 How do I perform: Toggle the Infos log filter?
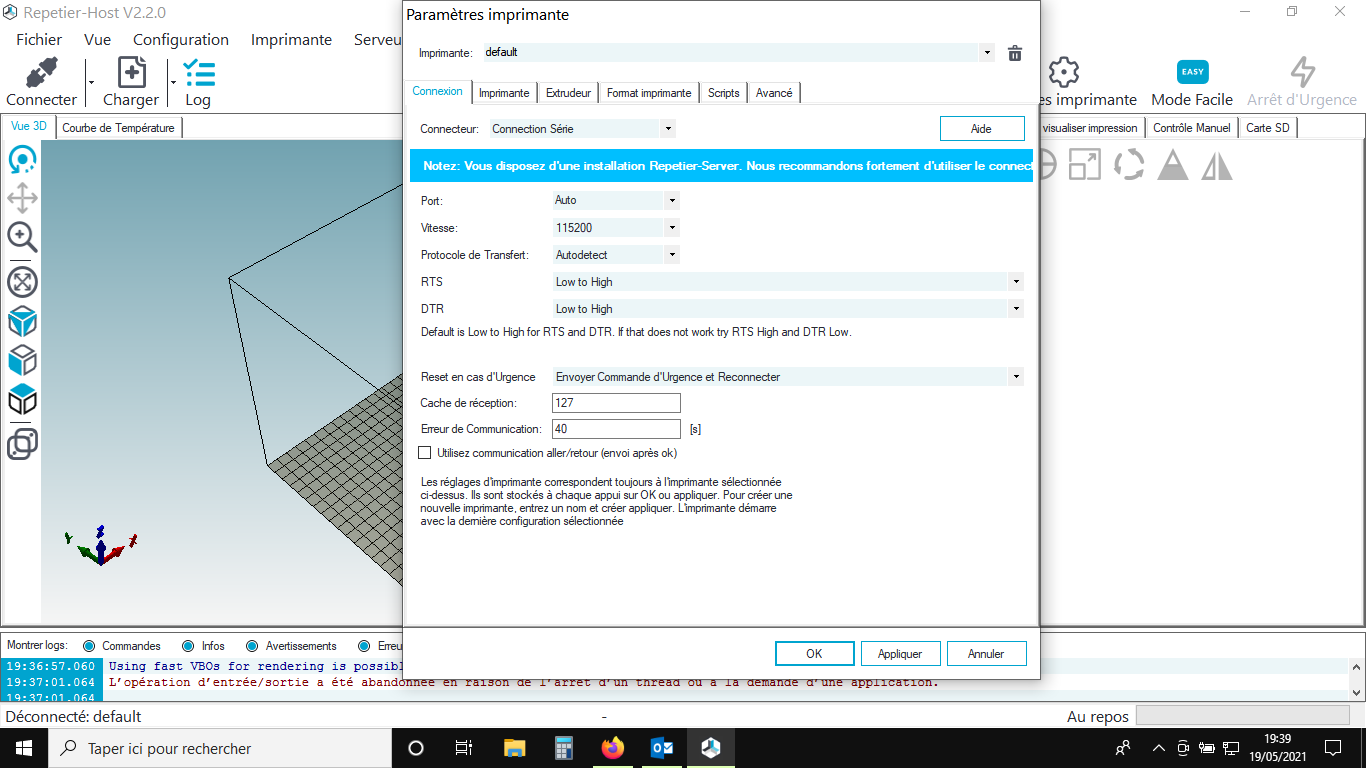click(x=188, y=646)
